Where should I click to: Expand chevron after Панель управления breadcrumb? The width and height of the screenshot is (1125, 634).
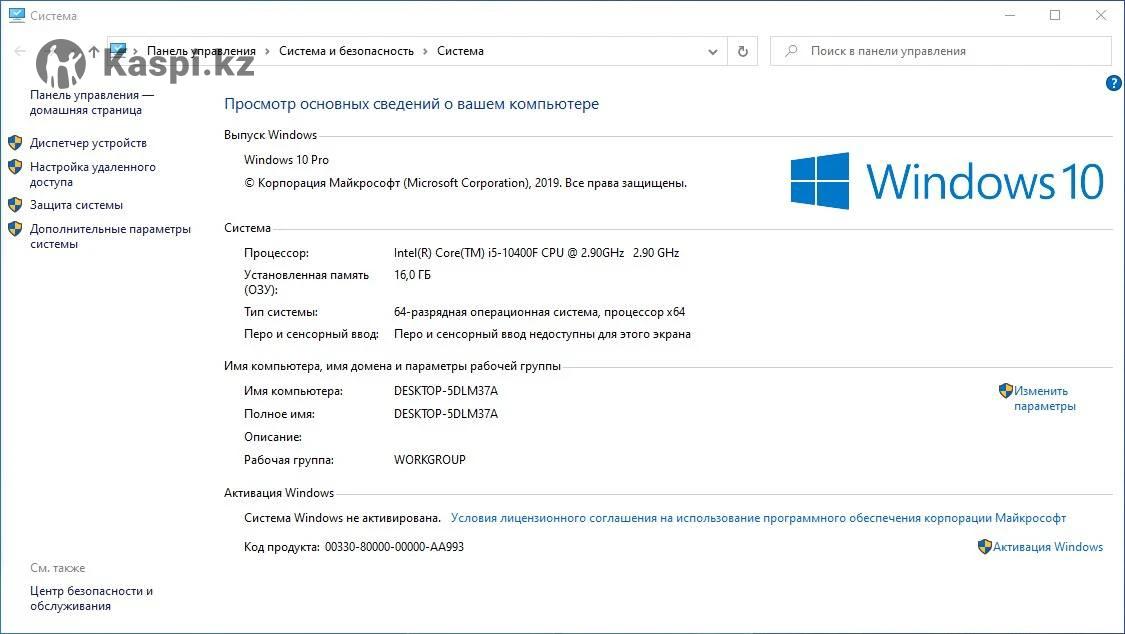pyautogui.click(x=267, y=52)
